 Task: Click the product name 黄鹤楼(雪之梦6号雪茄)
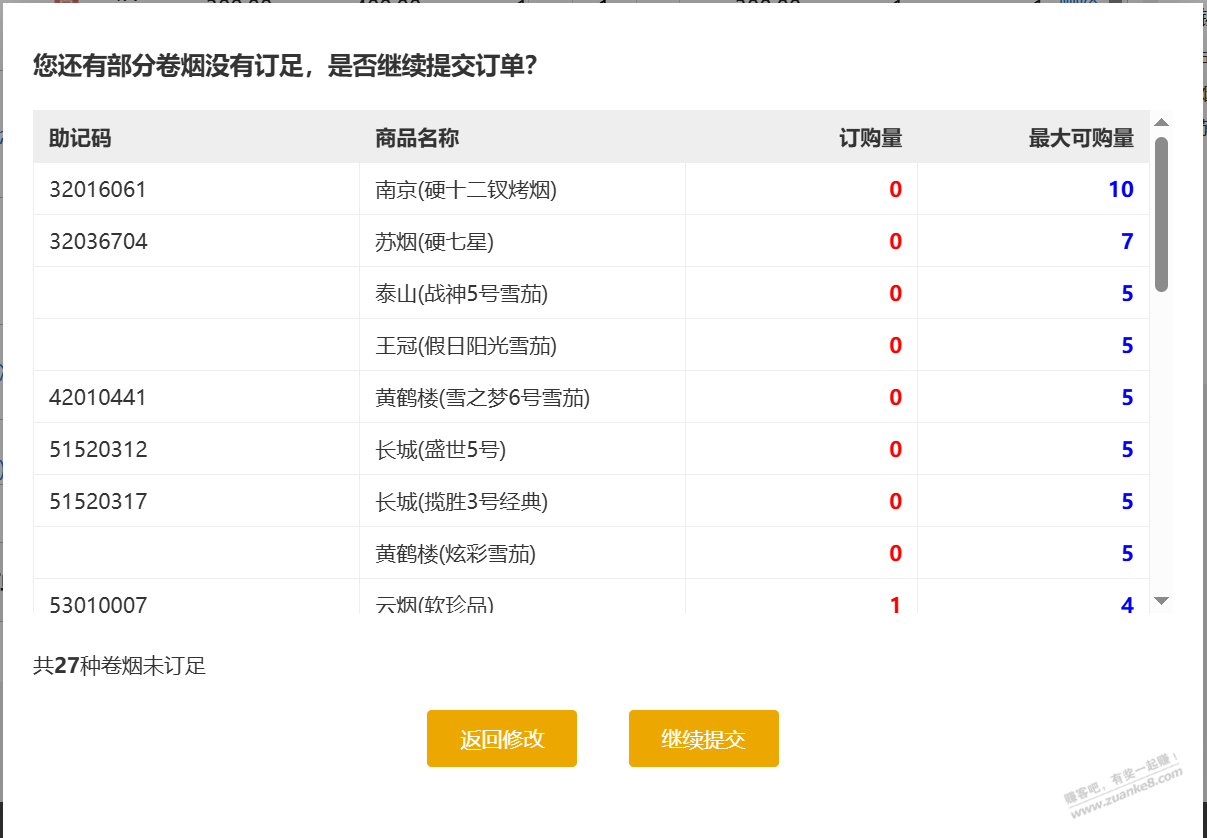point(483,397)
